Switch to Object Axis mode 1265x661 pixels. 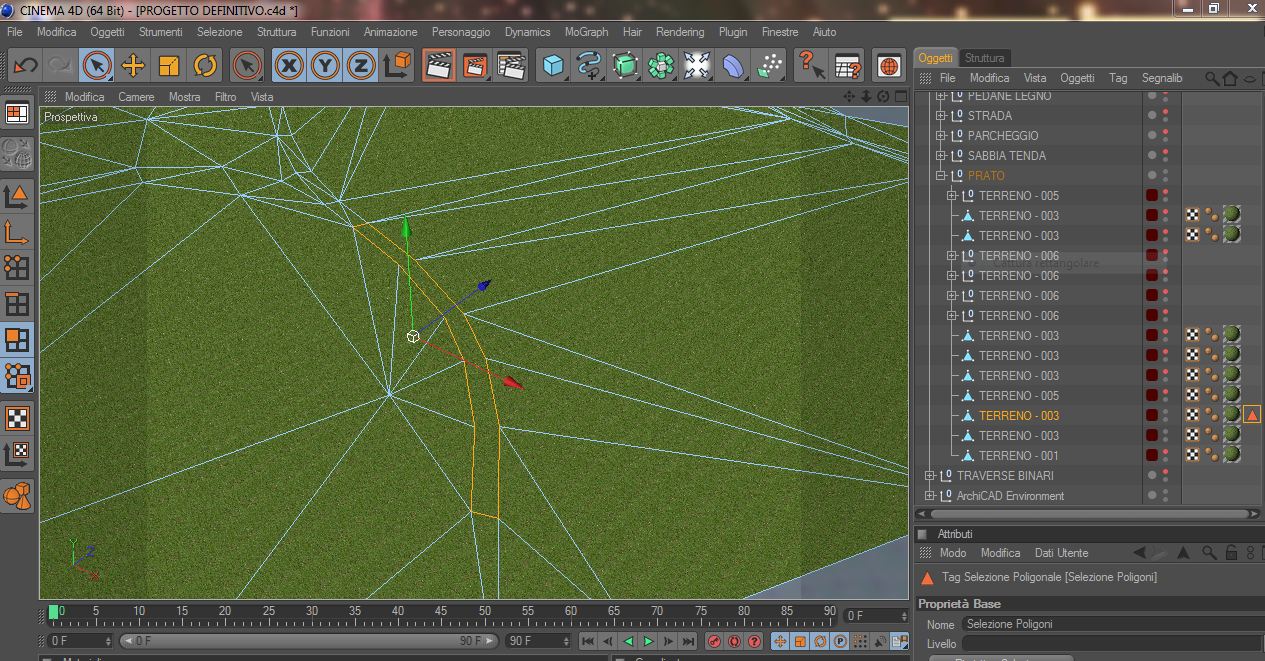(x=17, y=233)
